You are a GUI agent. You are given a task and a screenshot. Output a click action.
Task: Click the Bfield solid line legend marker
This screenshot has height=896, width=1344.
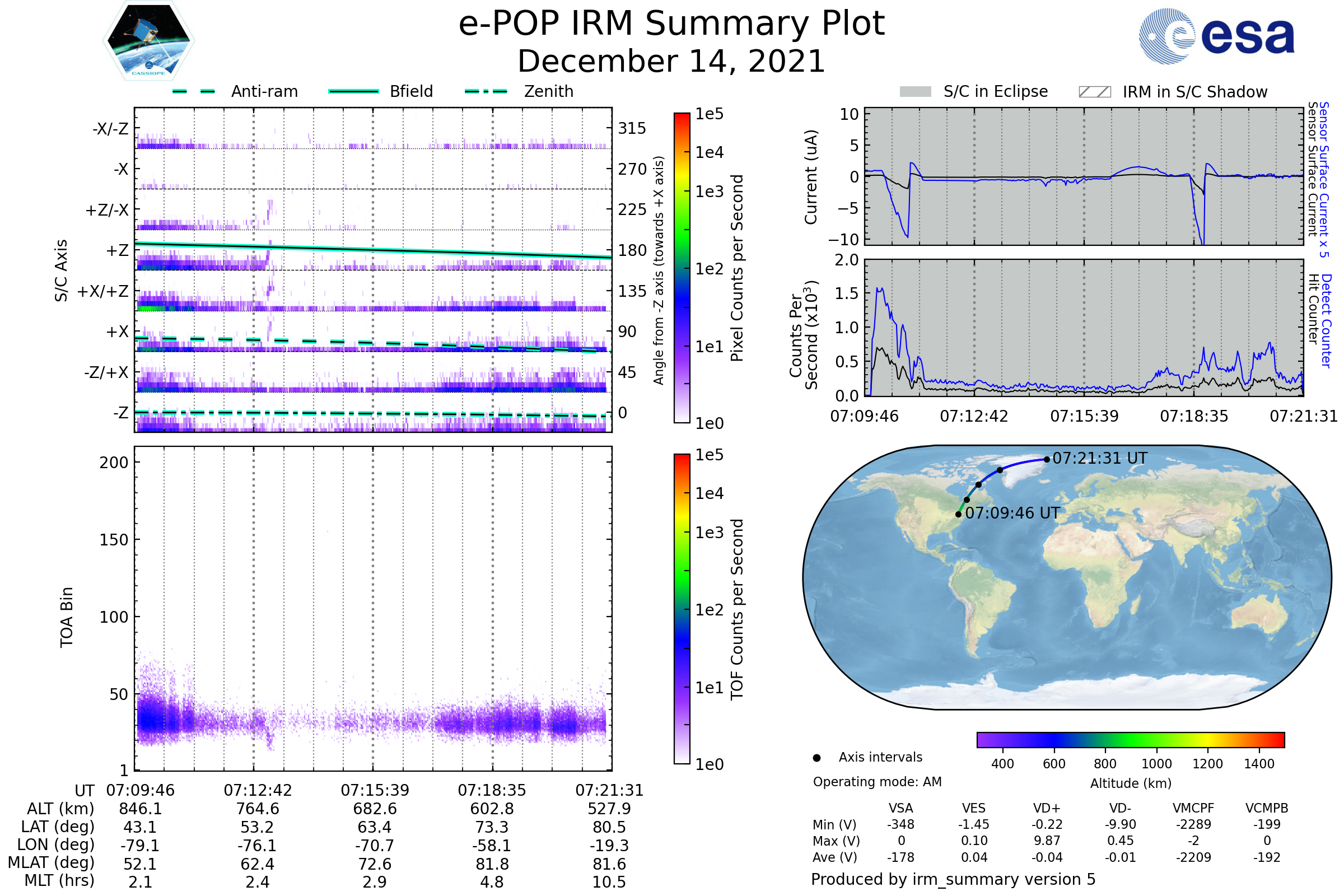click(x=353, y=91)
